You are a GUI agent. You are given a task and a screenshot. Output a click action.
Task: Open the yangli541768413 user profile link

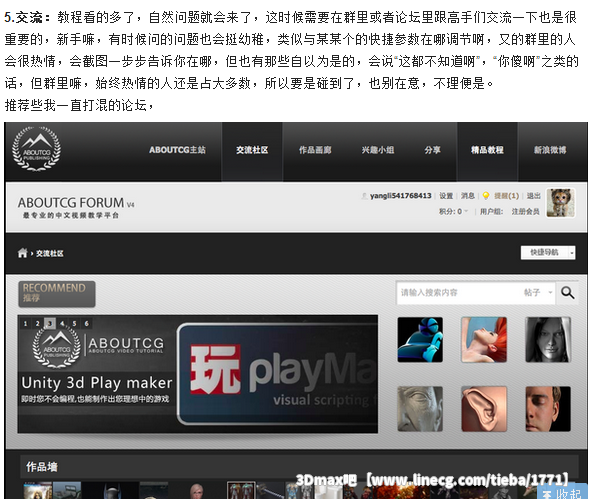point(400,196)
